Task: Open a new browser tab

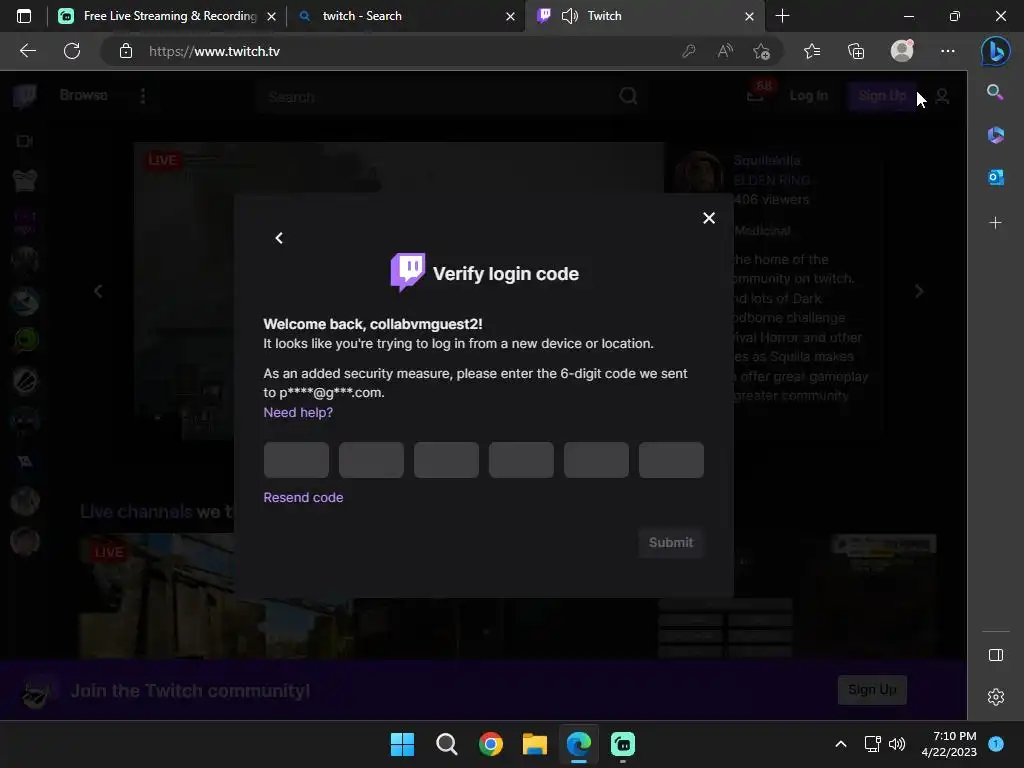Action: (x=782, y=16)
